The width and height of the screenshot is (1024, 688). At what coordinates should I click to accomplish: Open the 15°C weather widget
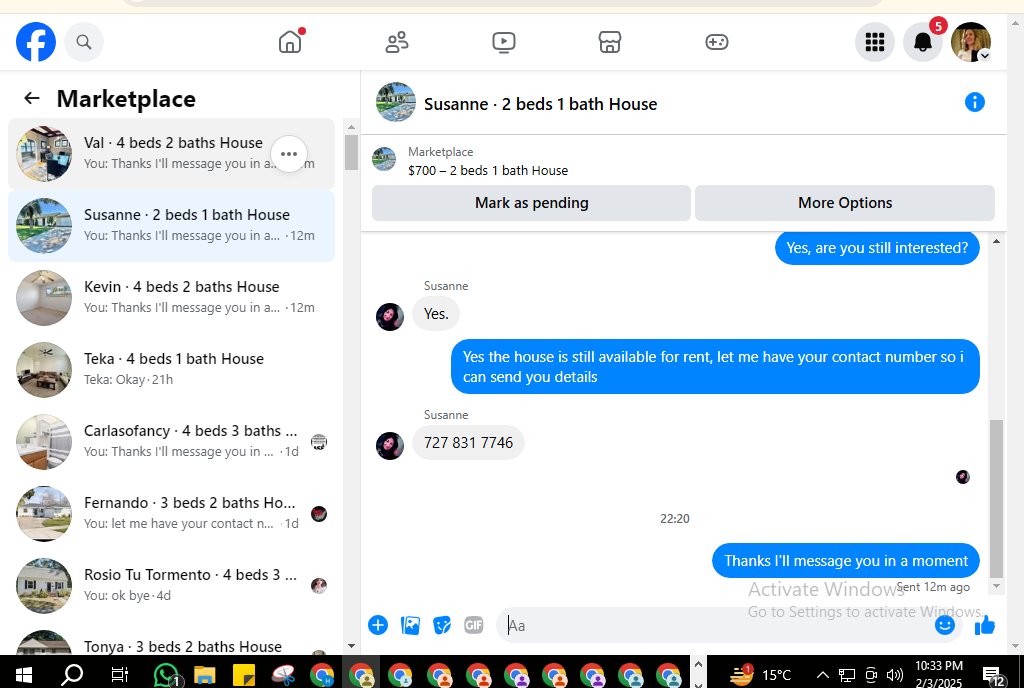point(761,674)
